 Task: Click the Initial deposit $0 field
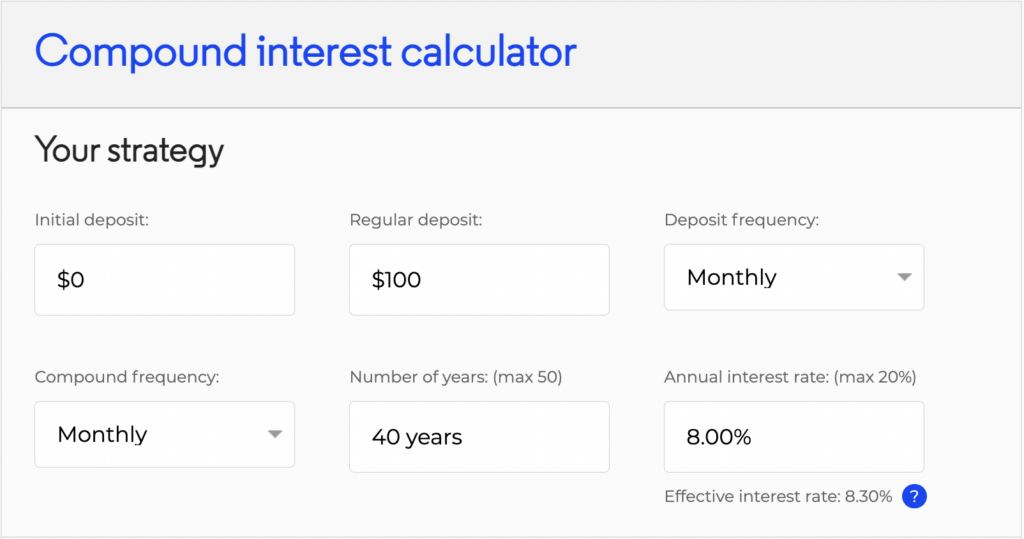[x=164, y=280]
